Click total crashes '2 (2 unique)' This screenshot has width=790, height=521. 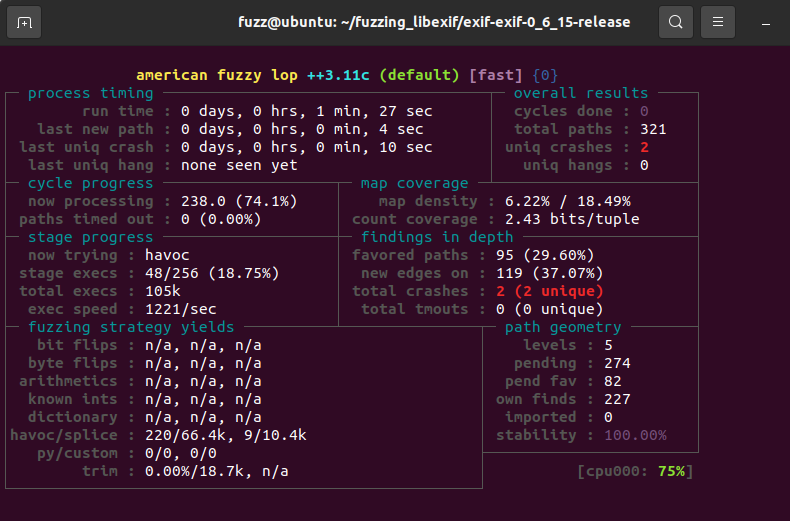[550, 291]
